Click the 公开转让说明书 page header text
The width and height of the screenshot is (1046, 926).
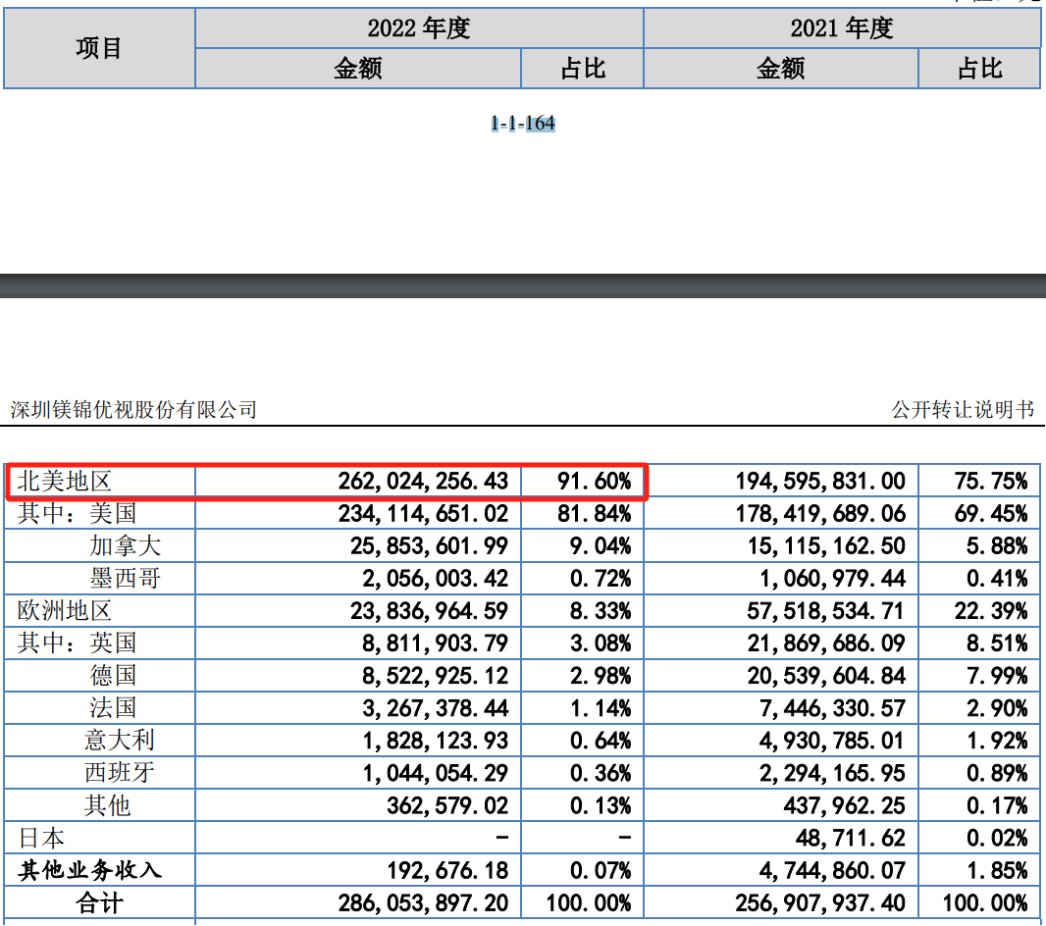pyautogui.click(x=963, y=409)
